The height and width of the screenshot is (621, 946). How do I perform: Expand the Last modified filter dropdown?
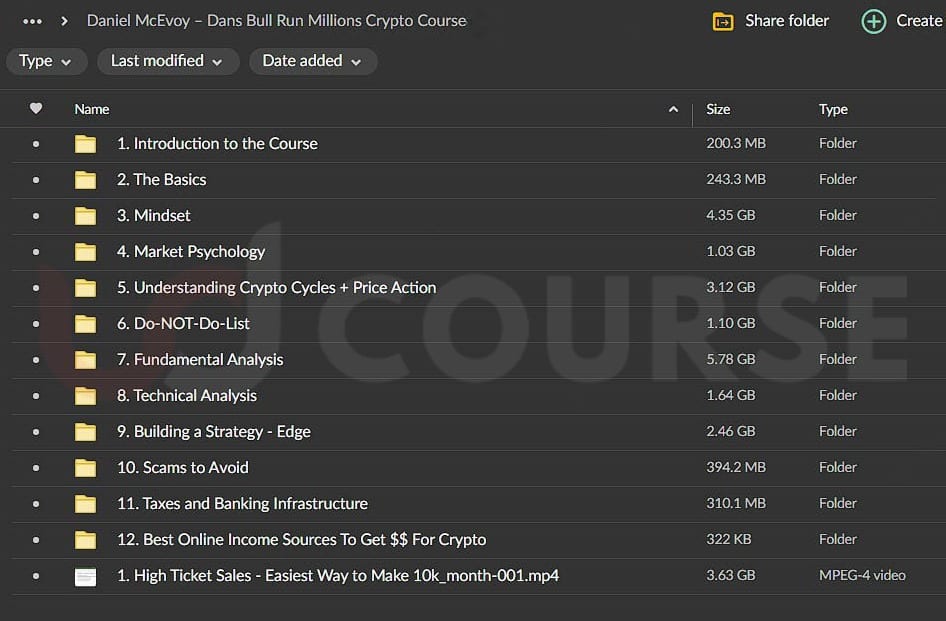click(167, 61)
